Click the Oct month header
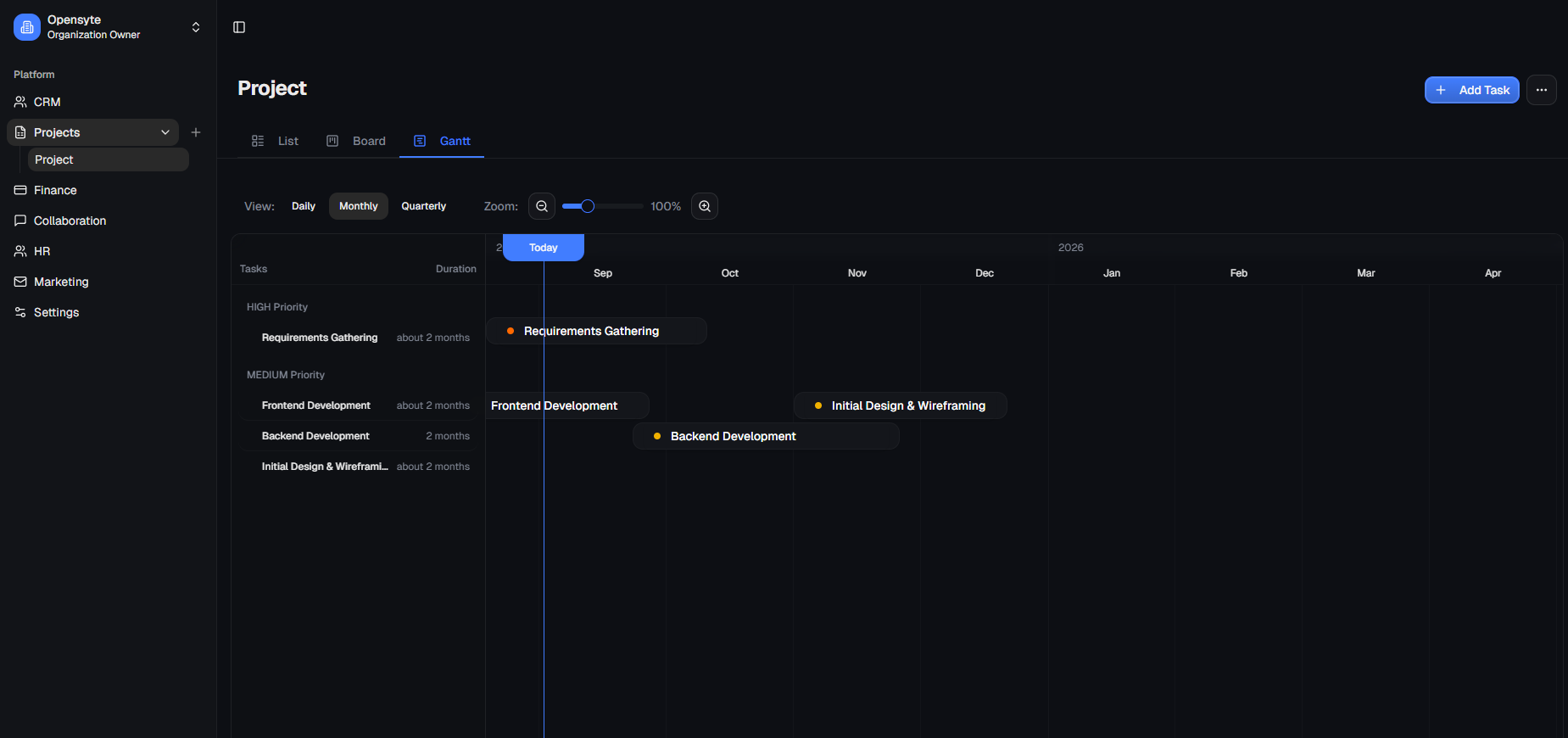The height and width of the screenshot is (738, 1568). pyautogui.click(x=730, y=273)
